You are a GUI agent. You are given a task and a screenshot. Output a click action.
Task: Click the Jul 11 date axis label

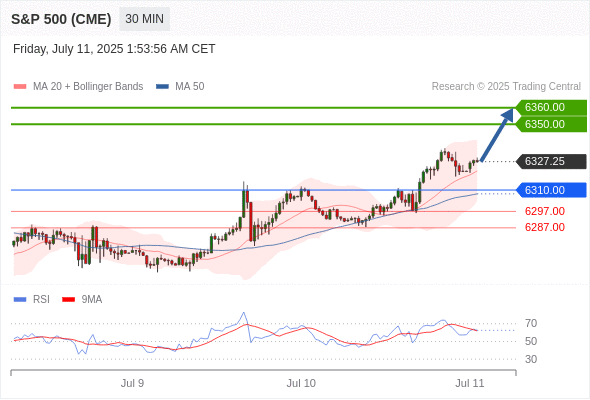point(470,383)
